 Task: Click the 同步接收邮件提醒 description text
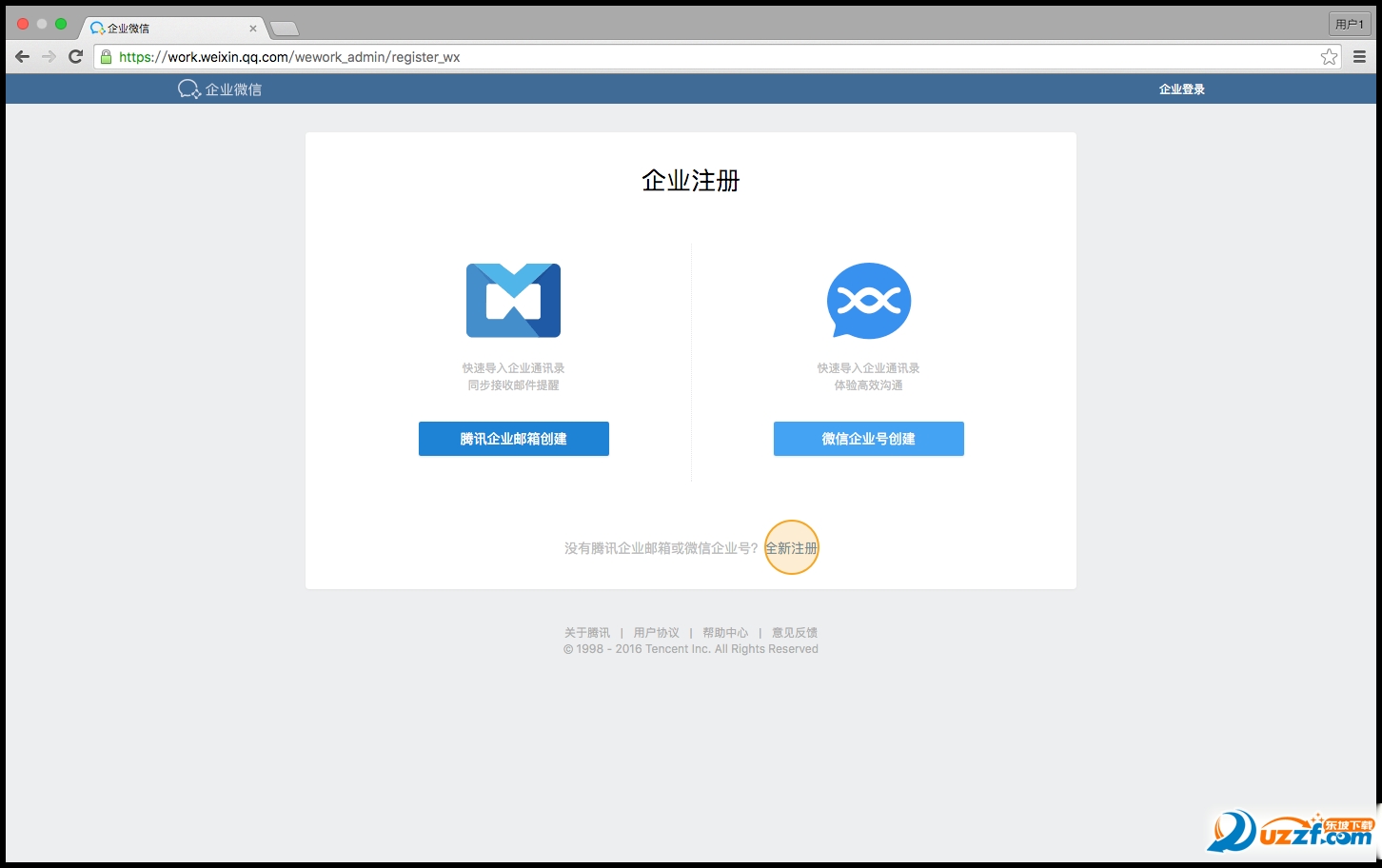[x=514, y=385]
